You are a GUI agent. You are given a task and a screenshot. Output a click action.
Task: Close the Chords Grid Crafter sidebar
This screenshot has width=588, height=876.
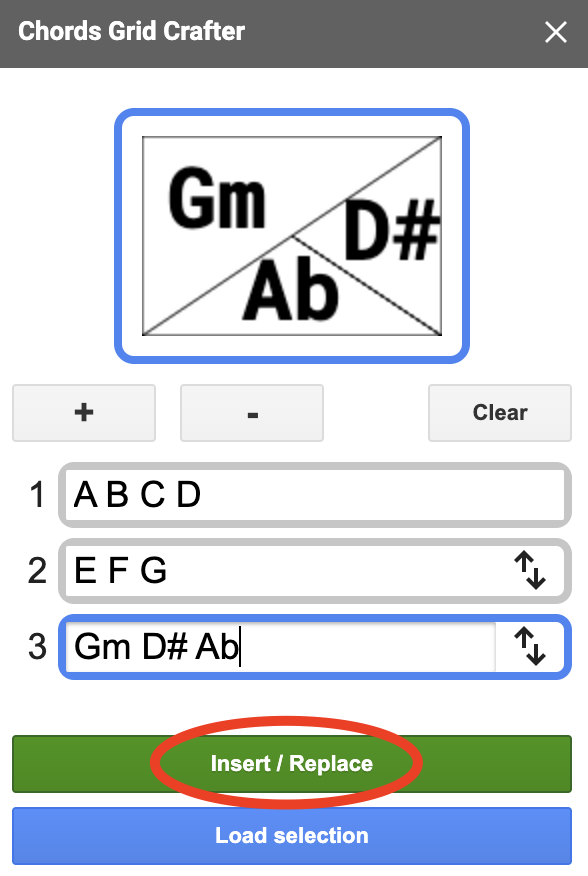click(x=556, y=32)
